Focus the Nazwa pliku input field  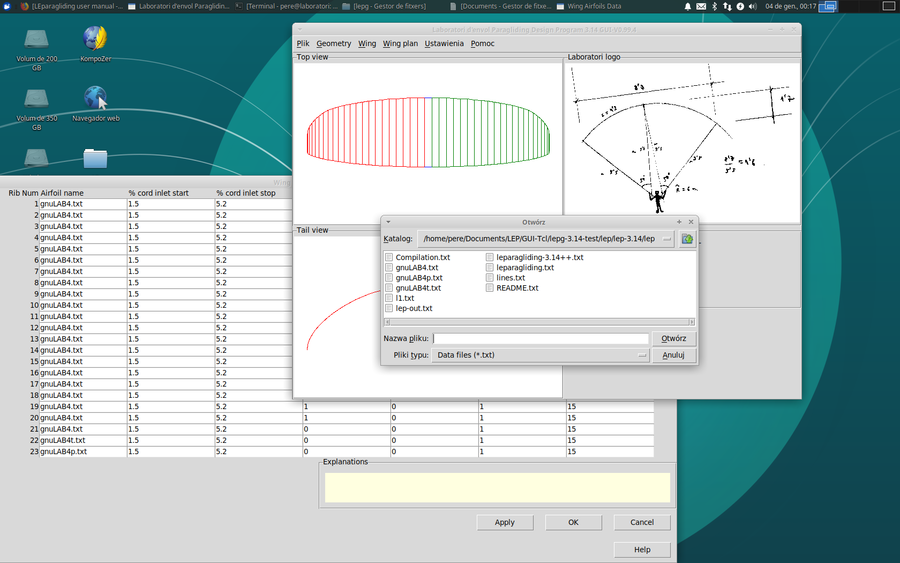pyautogui.click(x=541, y=339)
